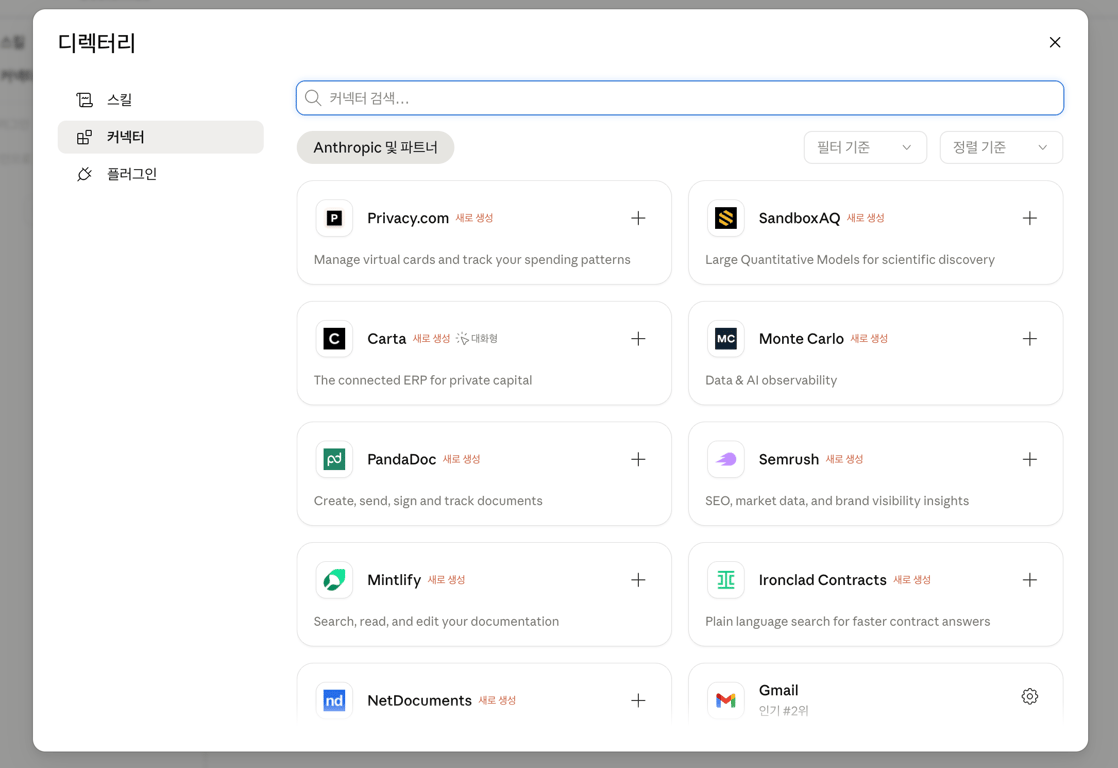
Task: Add the Semrush connector with plus icon
Action: pos(1030,459)
